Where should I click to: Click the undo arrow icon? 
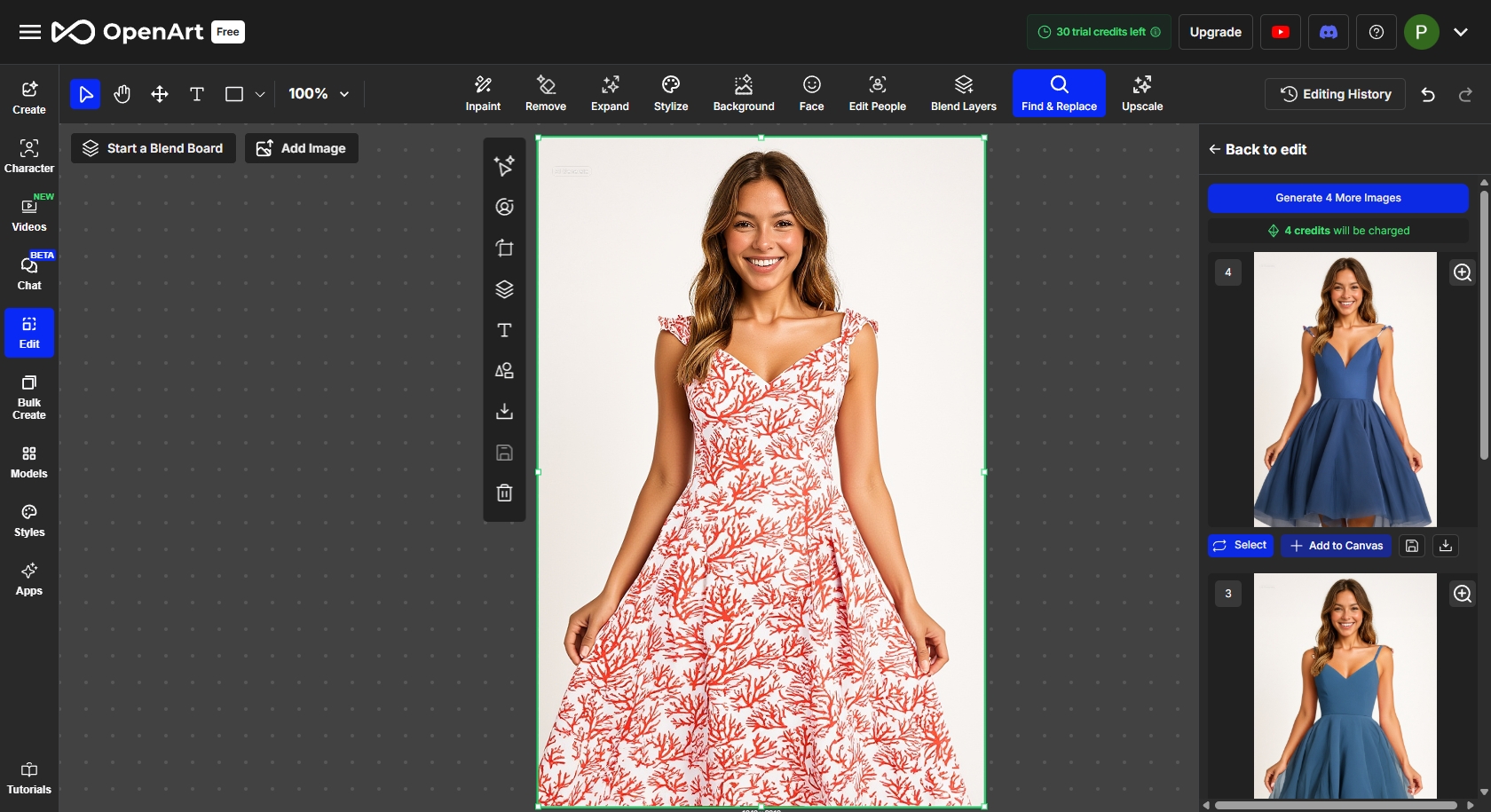[1427, 95]
